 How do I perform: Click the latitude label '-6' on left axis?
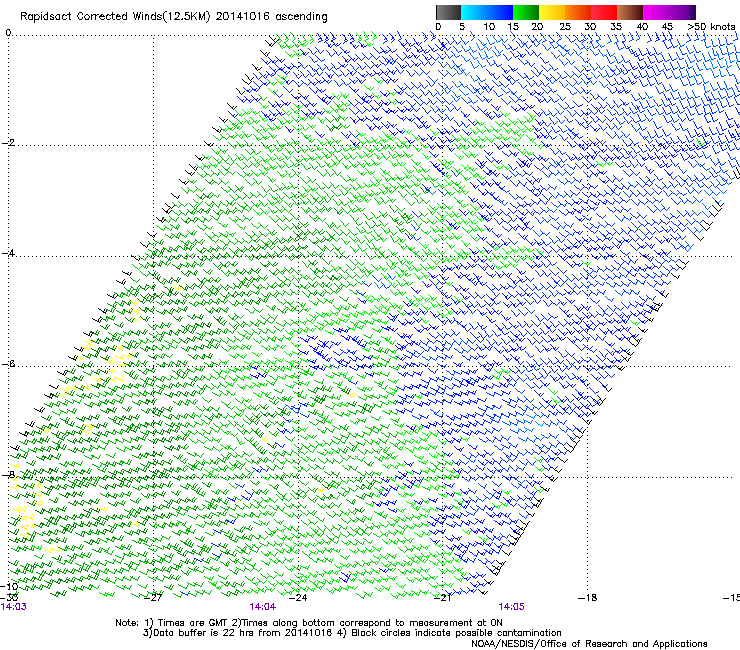pyautogui.click(x=8, y=363)
